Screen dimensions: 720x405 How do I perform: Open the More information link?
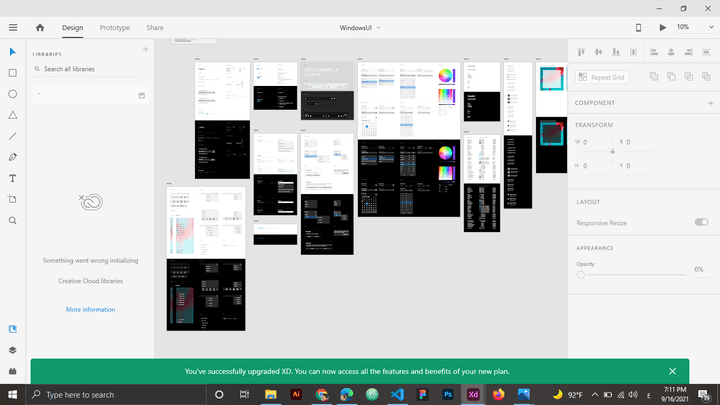click(90, 309)
